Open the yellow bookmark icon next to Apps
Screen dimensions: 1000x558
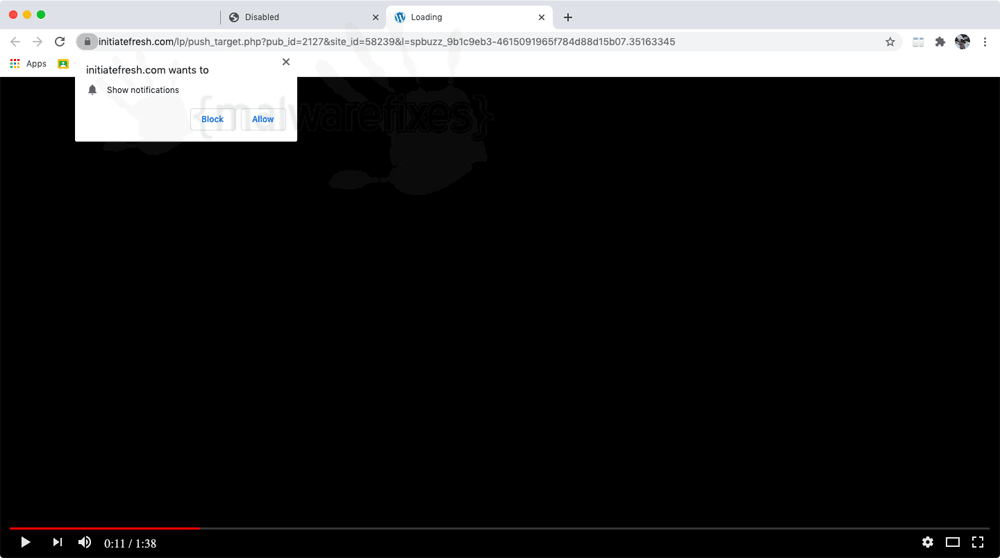pos(63,64)
